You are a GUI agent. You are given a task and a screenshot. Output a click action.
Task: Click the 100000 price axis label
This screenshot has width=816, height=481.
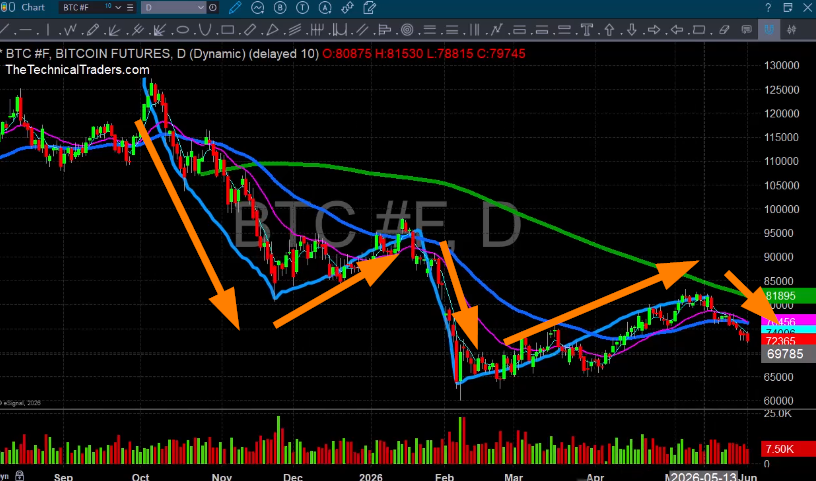[x=782, y=209]
